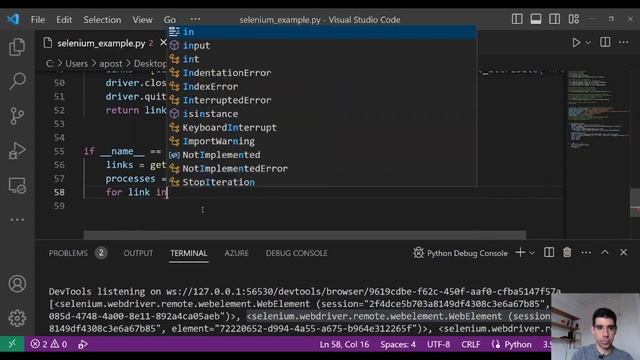Switch to the AZURE panel tab
This screenshot has width=640, height=360.
236,253
